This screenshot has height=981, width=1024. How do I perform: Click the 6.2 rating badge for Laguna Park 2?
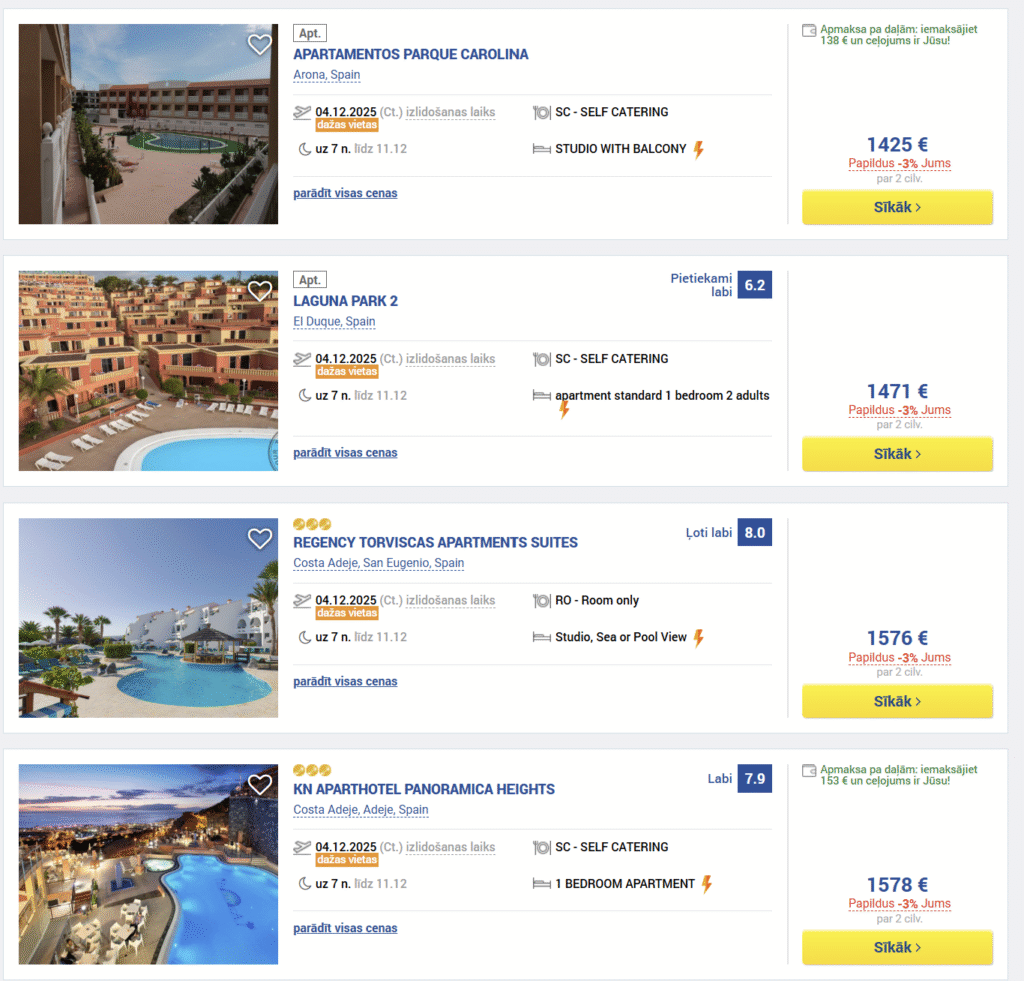(754, 285)
